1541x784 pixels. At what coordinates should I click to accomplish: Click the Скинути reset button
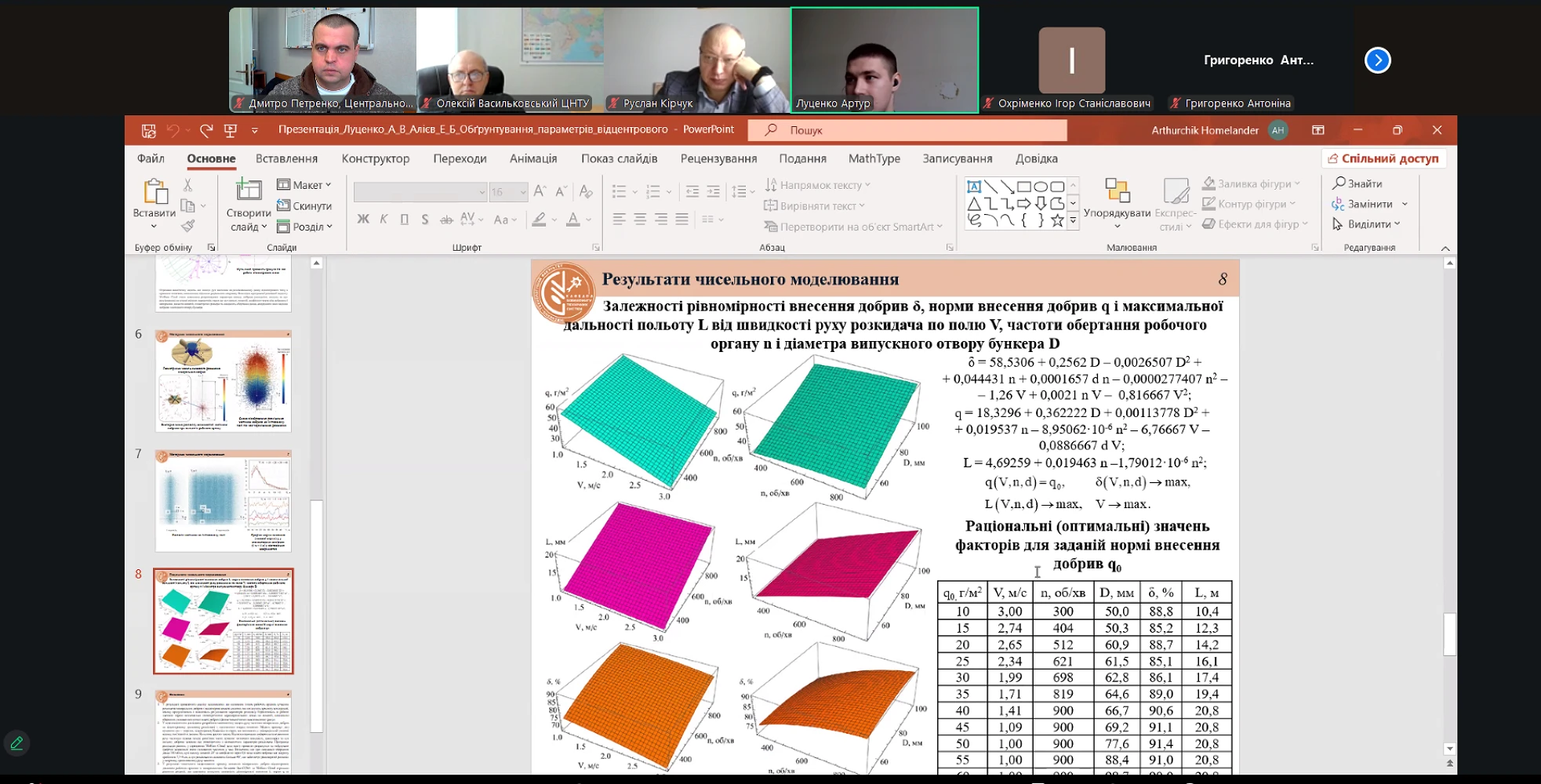tap(304, 206)
